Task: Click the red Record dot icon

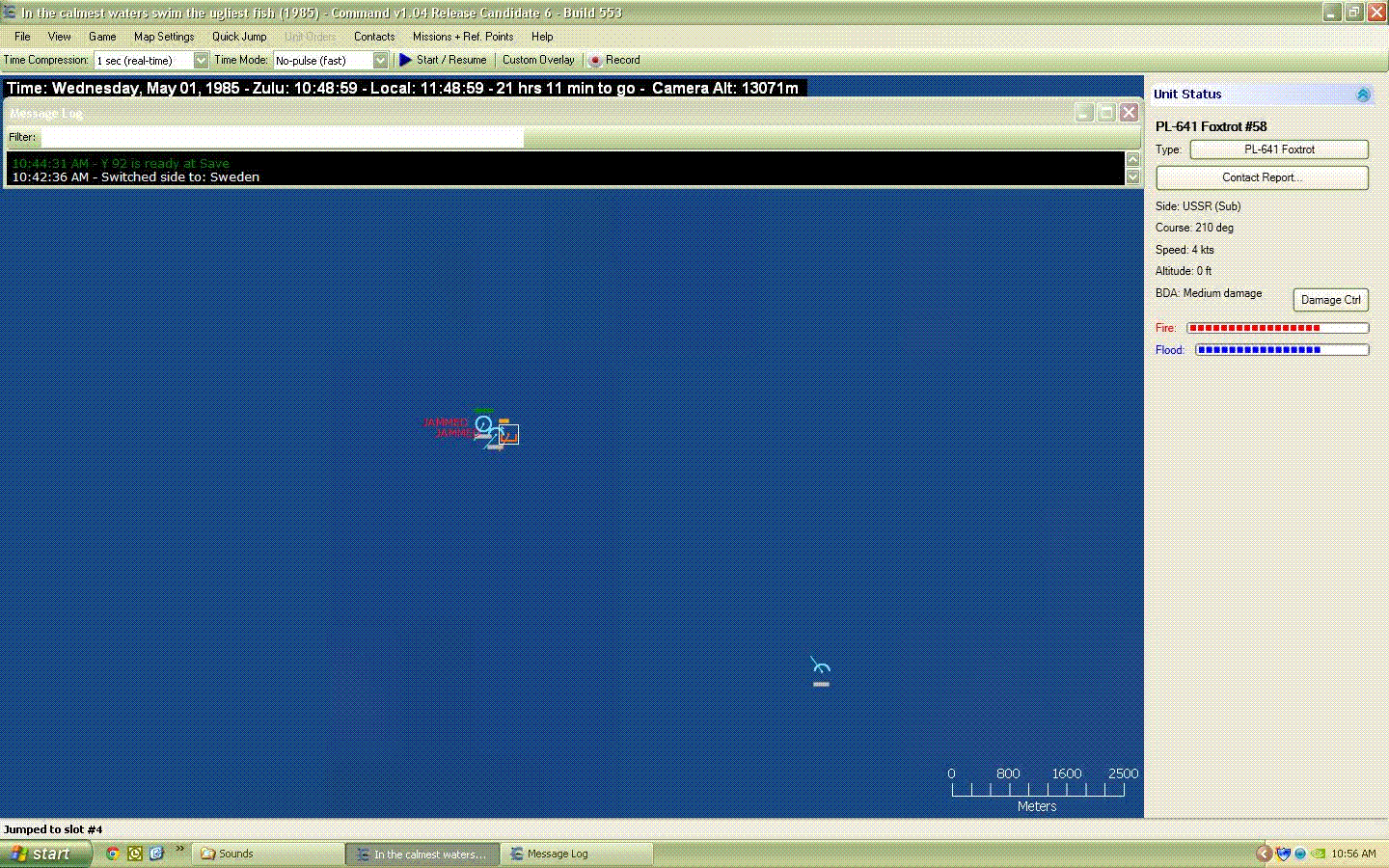Action: click(x=595, y=60)
